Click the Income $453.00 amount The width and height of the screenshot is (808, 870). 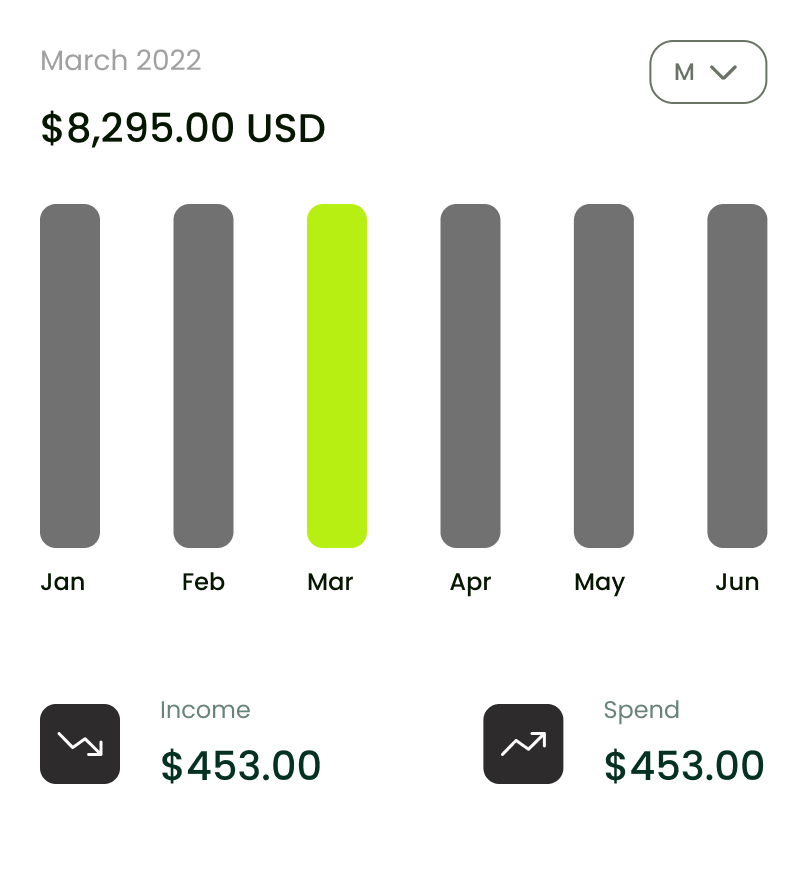[x=241, y=766]
